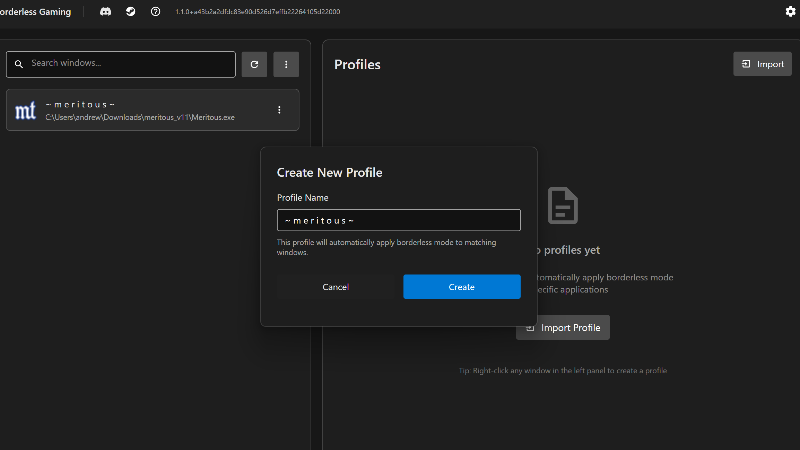This screenshot has height=450, width=800.
Task: Click the empty profiles document icon
Action: pos(562,204)
